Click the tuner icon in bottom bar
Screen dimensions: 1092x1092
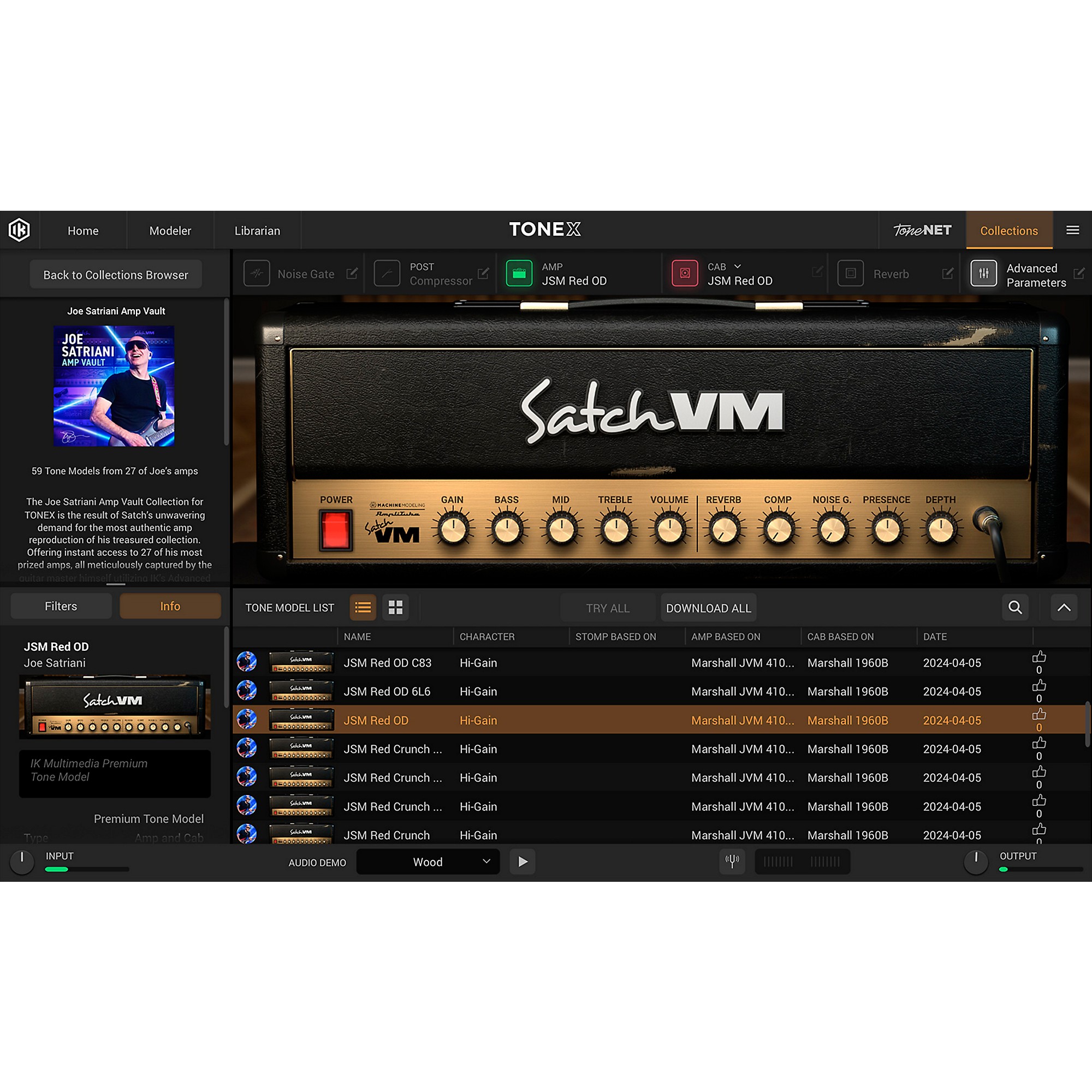coord(732,862)
